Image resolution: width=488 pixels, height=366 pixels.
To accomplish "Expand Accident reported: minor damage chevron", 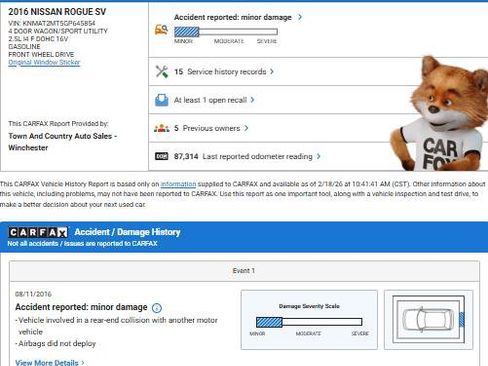I will coord(300,17).
